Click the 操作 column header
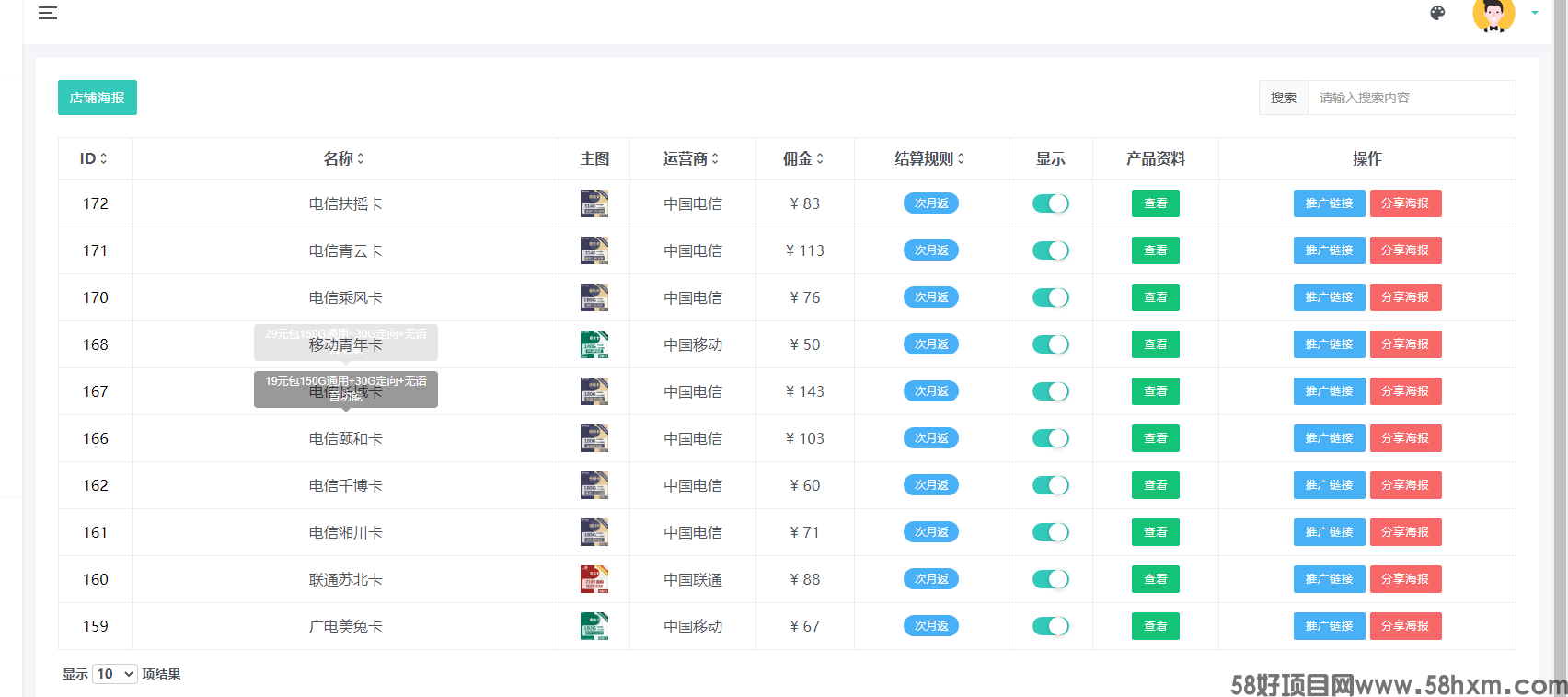Viewport: 1568px width, 697px height. (1367, 158)
